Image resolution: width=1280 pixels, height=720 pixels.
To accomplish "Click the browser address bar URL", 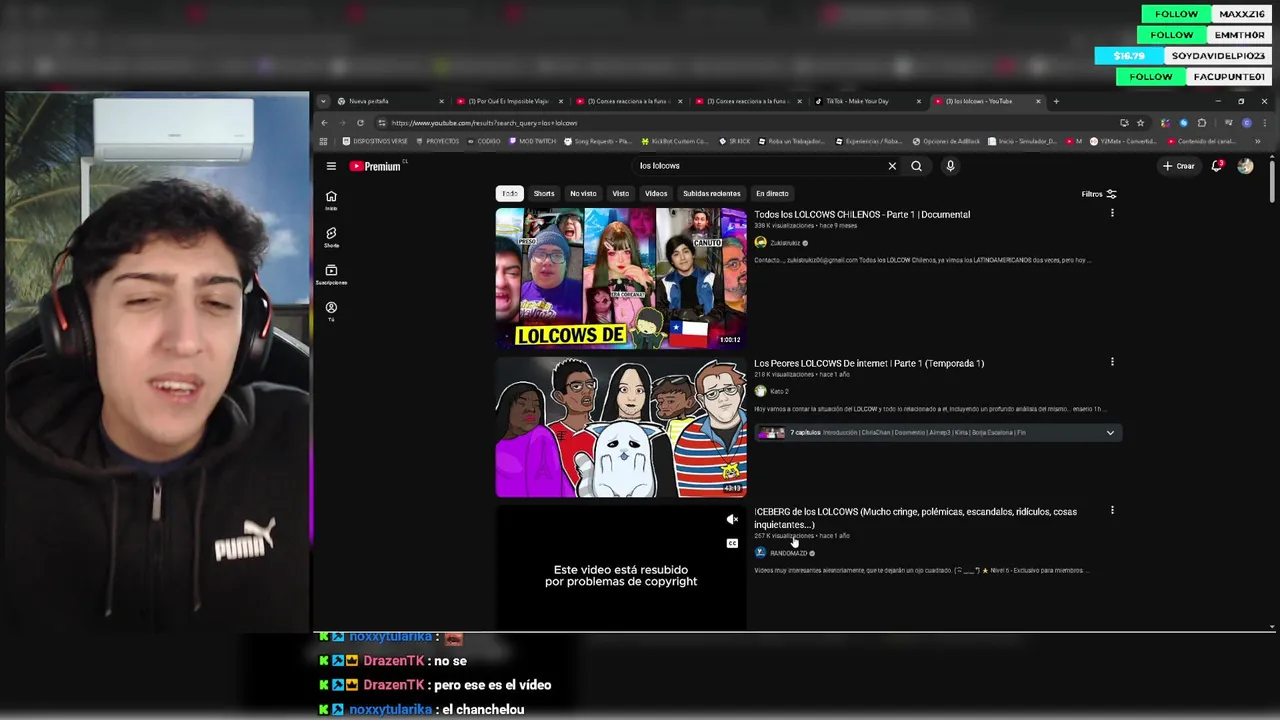I will click(484, 123).
